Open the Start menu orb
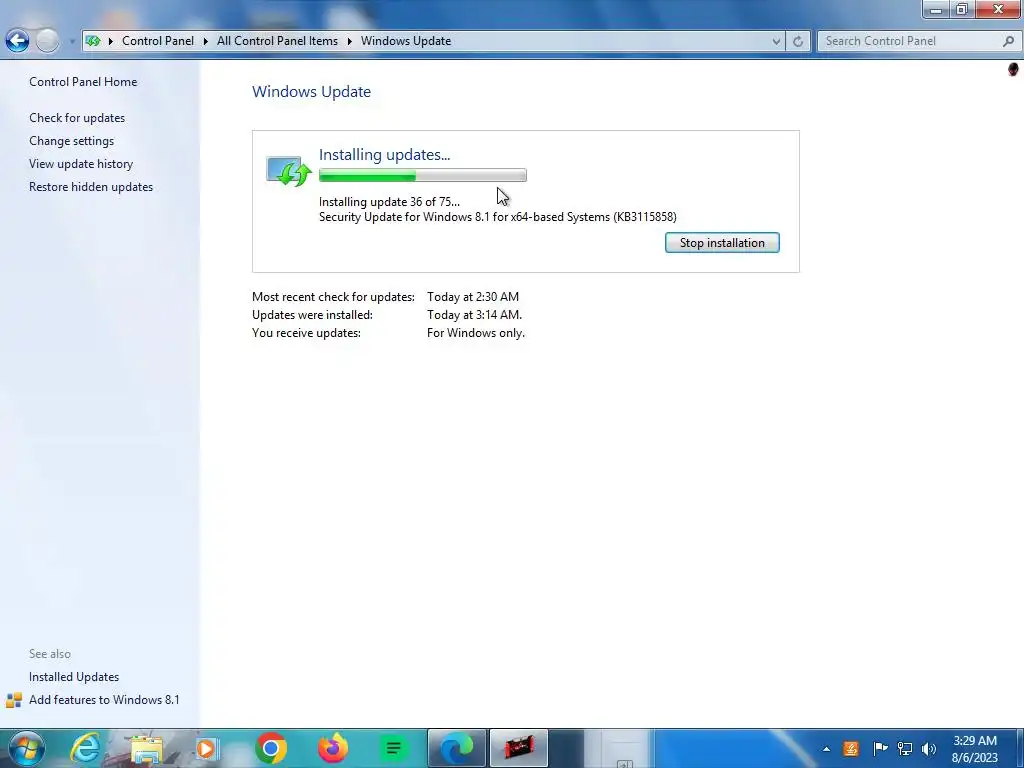The width and height of the screenshot is (1024, 768). [x=26, y=748]
